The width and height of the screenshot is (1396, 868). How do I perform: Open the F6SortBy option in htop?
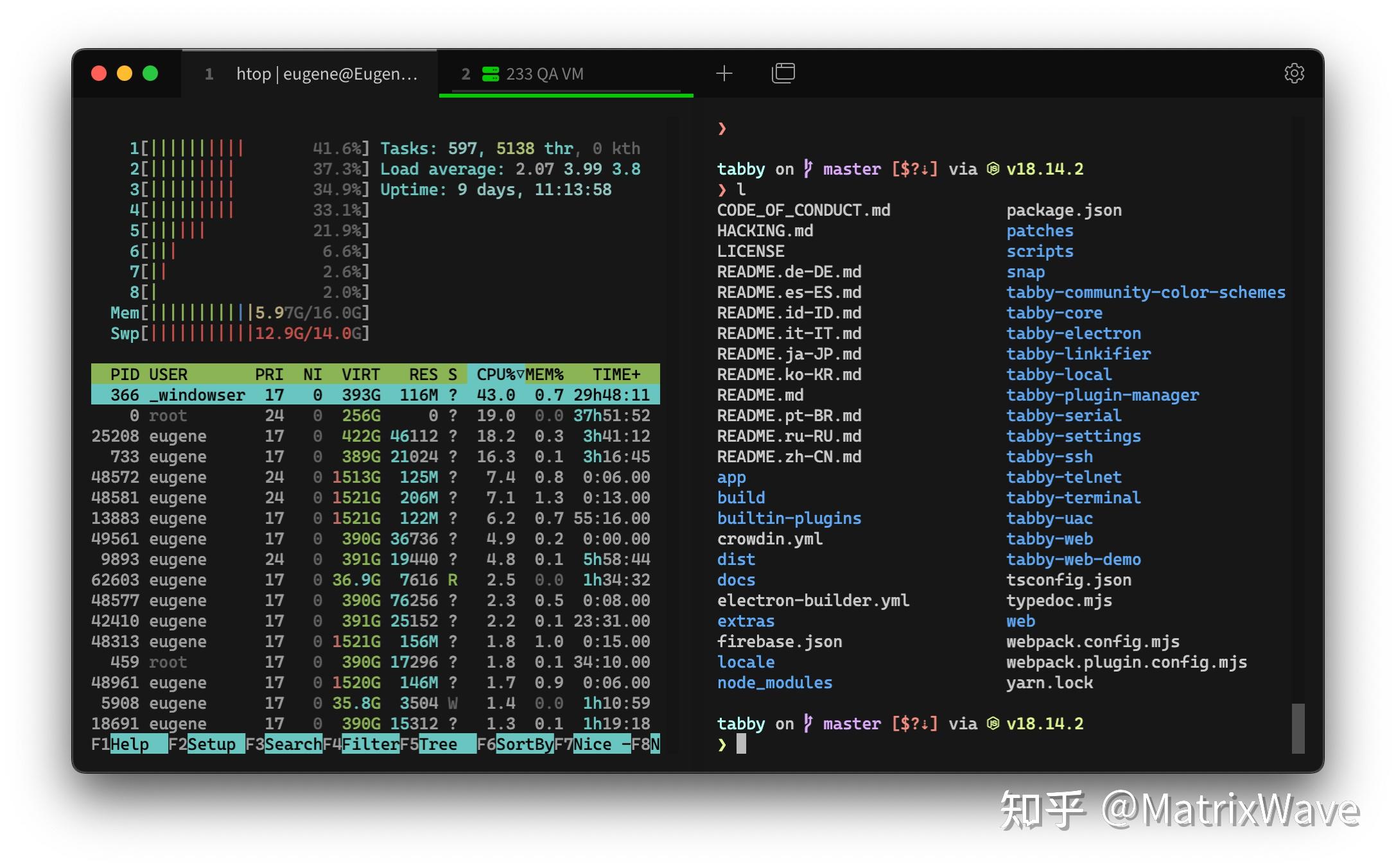point(518,743)
